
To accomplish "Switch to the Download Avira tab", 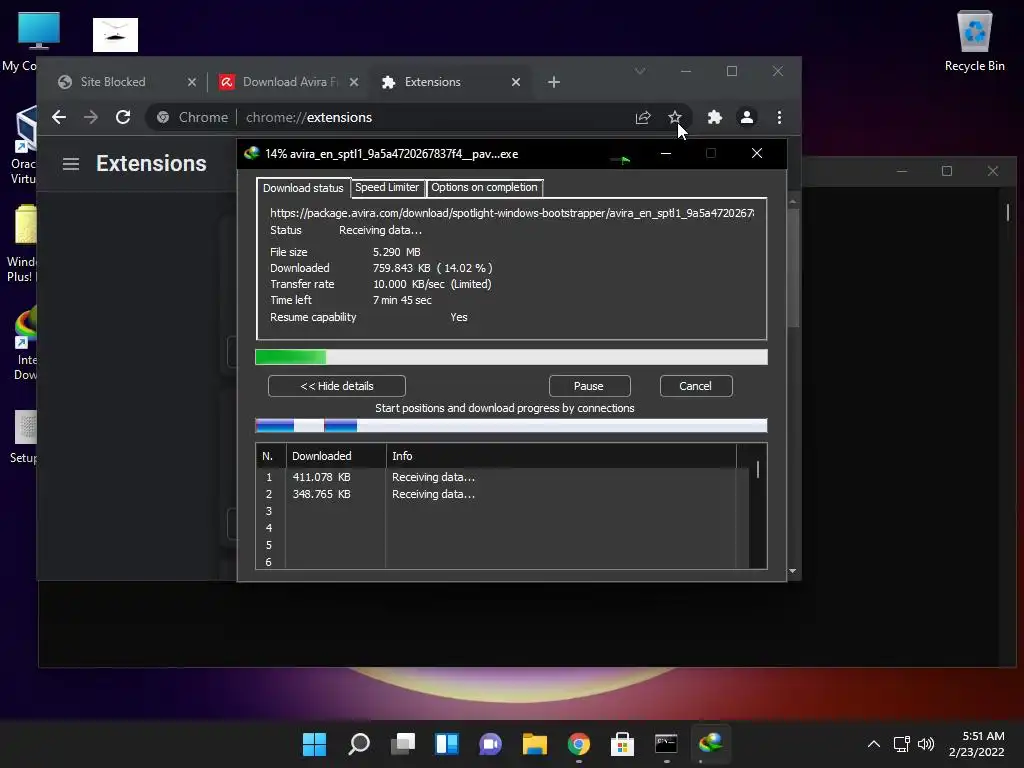I will pyautogui.click(x=289, y=82).
